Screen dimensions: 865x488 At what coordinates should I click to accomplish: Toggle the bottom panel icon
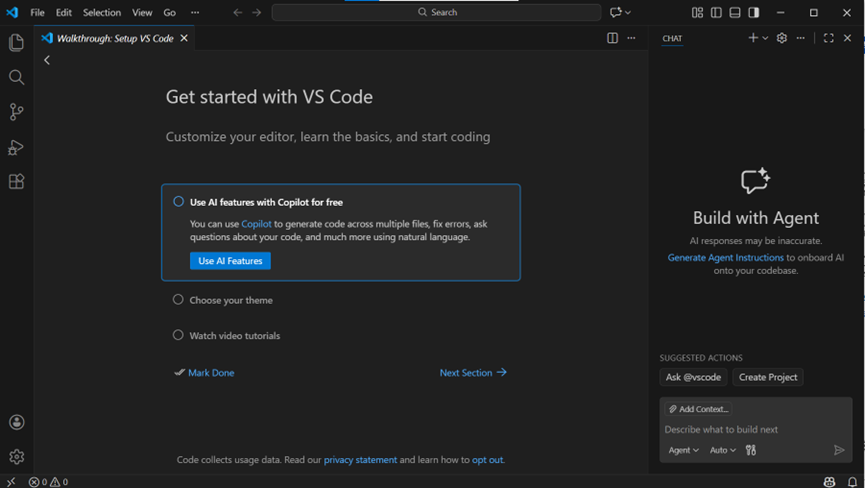tap(735, 12)
